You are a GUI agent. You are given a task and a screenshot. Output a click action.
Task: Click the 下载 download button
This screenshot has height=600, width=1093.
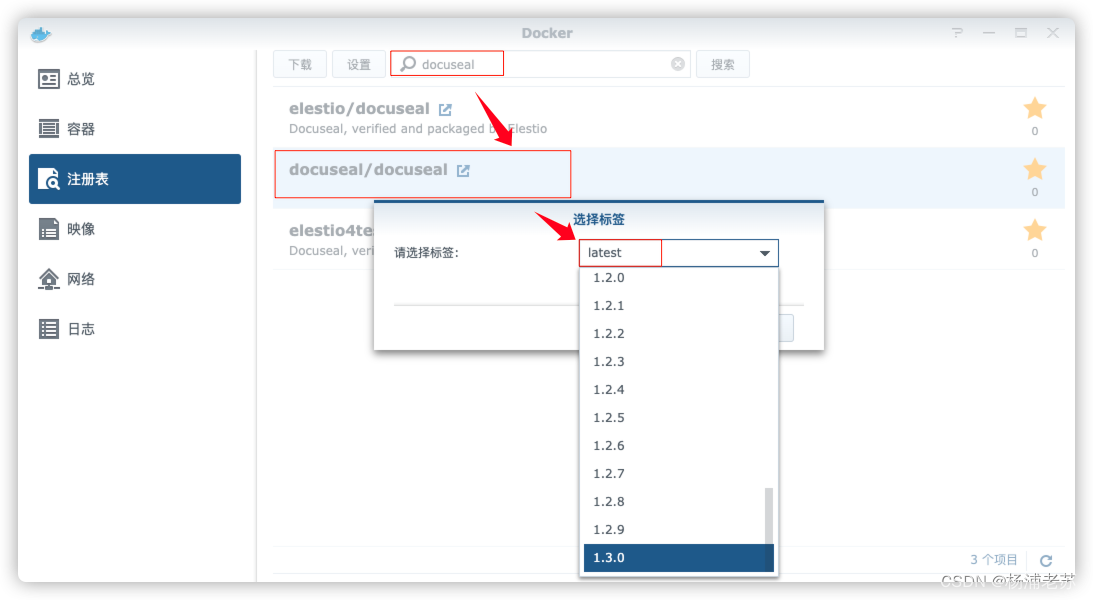[x=300, y=64]
